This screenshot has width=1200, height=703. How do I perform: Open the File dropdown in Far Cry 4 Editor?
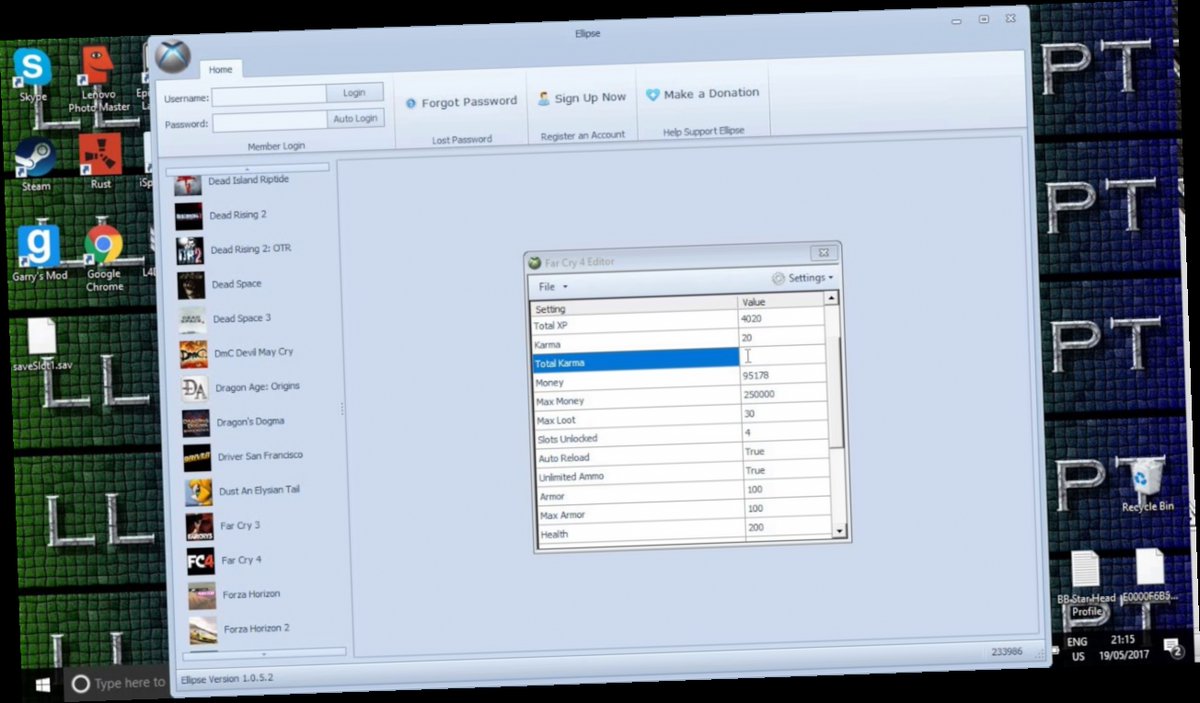(552, 287)
